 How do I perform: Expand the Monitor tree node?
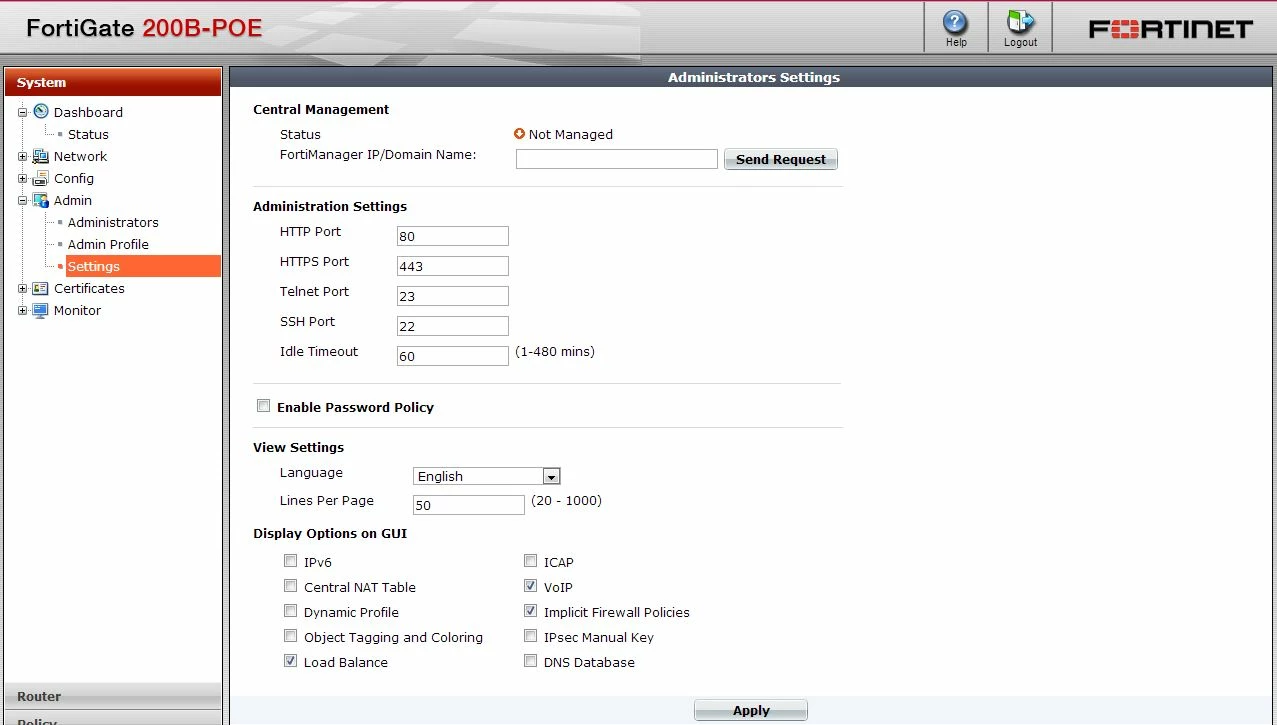23,310
